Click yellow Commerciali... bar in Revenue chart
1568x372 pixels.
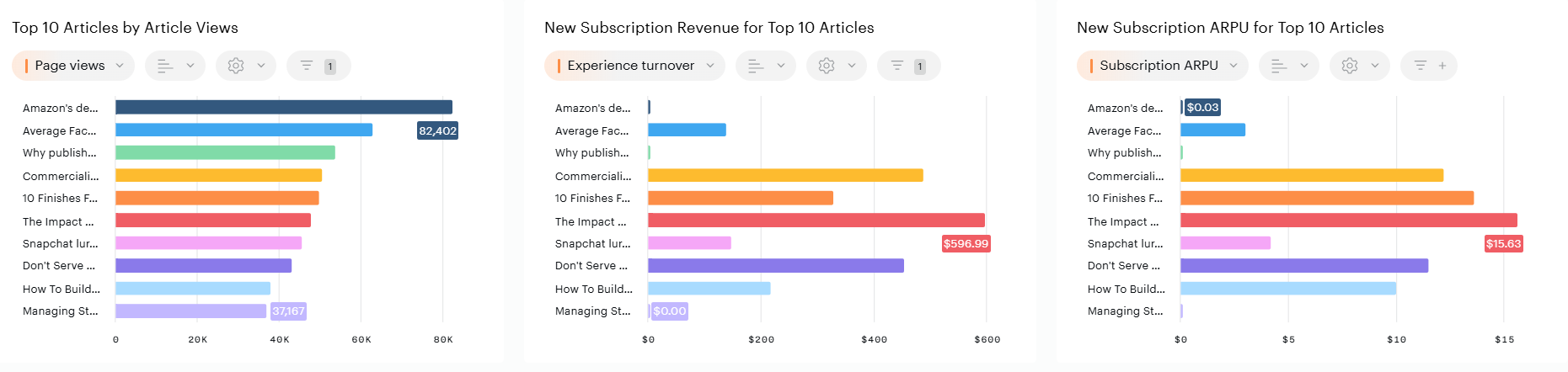pos(784,175)
